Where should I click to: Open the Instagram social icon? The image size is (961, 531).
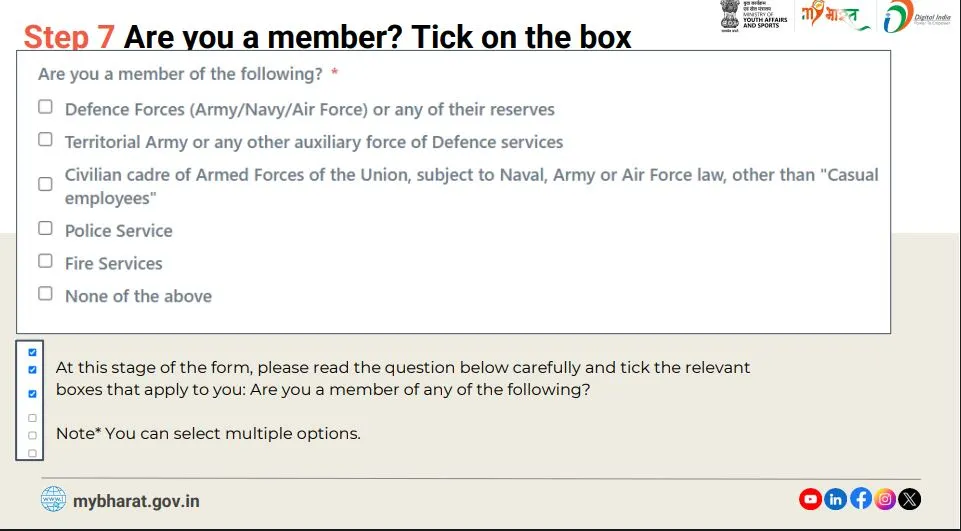pos(885,499)
